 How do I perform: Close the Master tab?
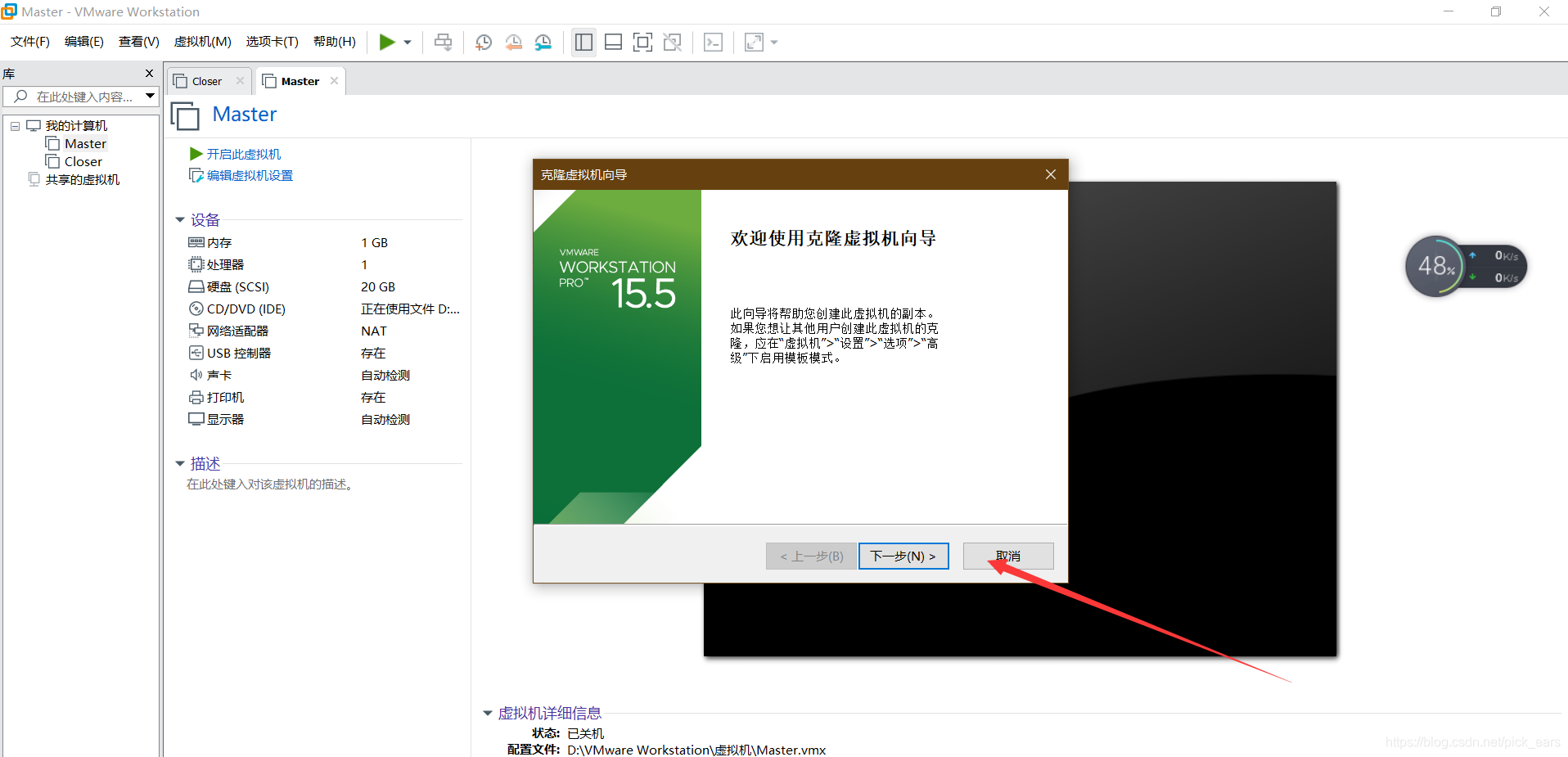[x=334, y=80]
